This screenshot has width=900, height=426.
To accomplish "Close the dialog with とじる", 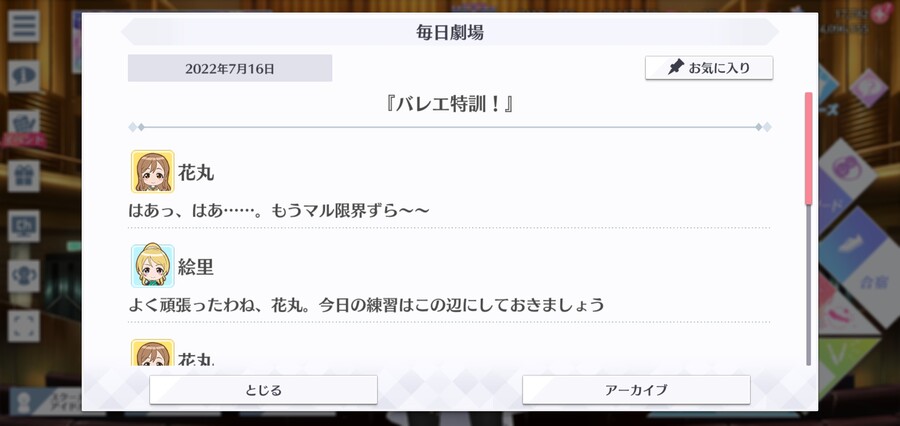I will coord(263,390).
